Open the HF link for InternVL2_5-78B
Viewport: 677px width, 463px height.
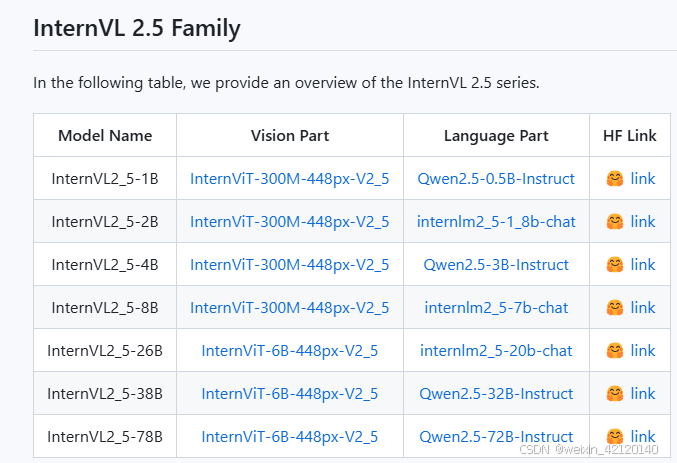pos(643,437)
